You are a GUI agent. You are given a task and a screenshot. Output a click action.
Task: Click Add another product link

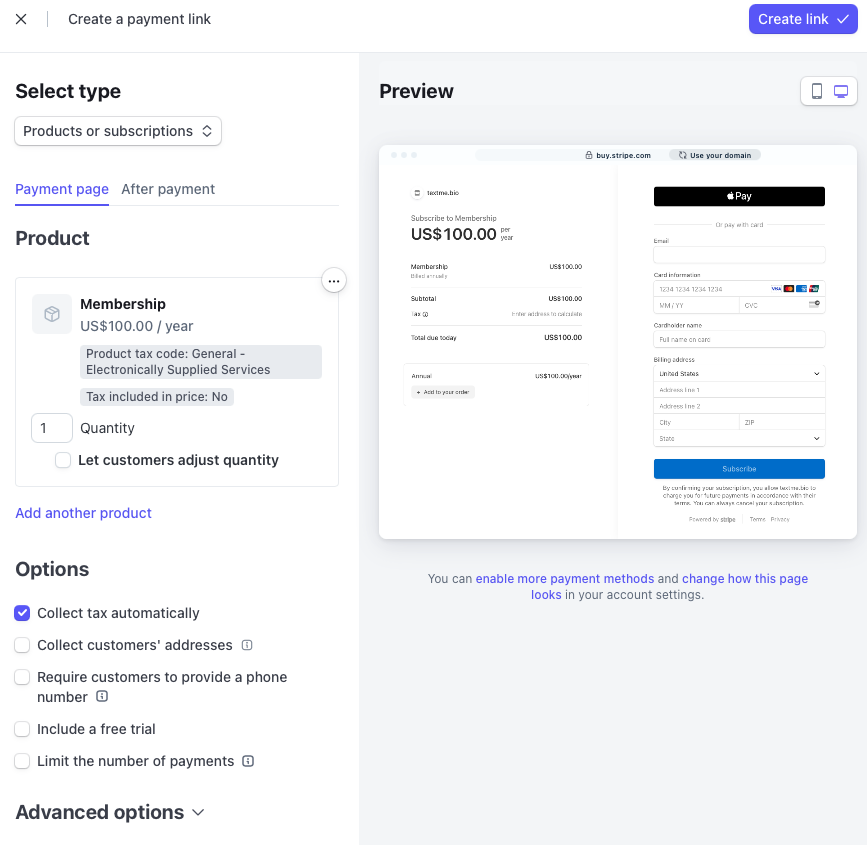point(84,513)
